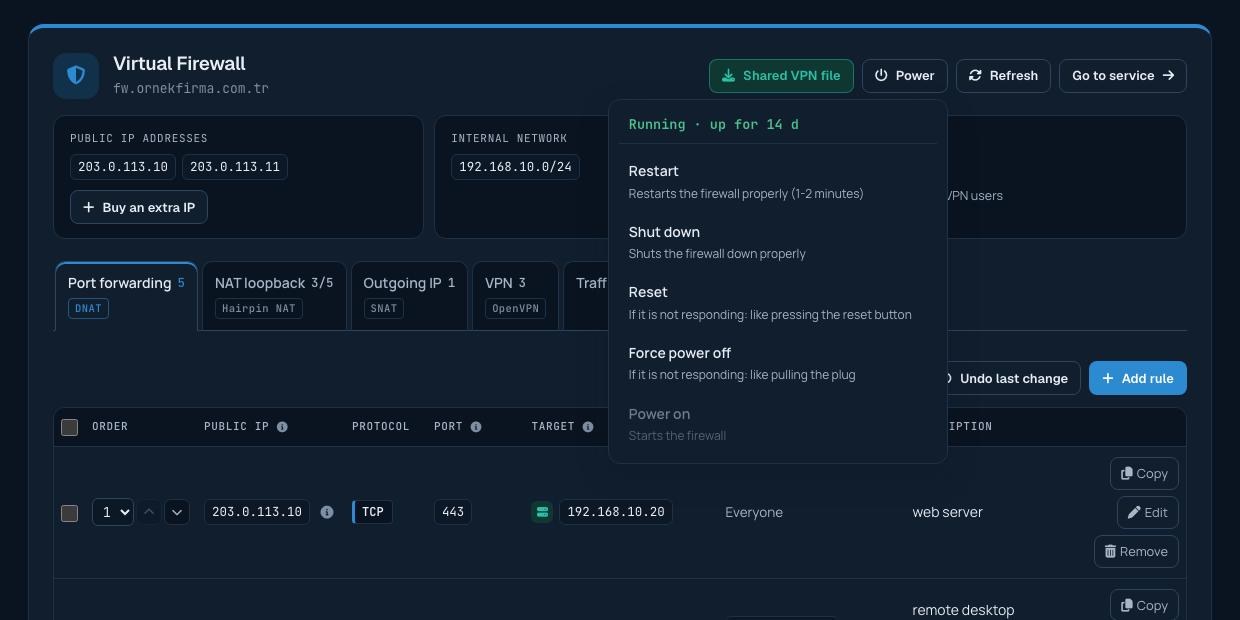Switch to the Port forwarding tab

coord(126,296)
